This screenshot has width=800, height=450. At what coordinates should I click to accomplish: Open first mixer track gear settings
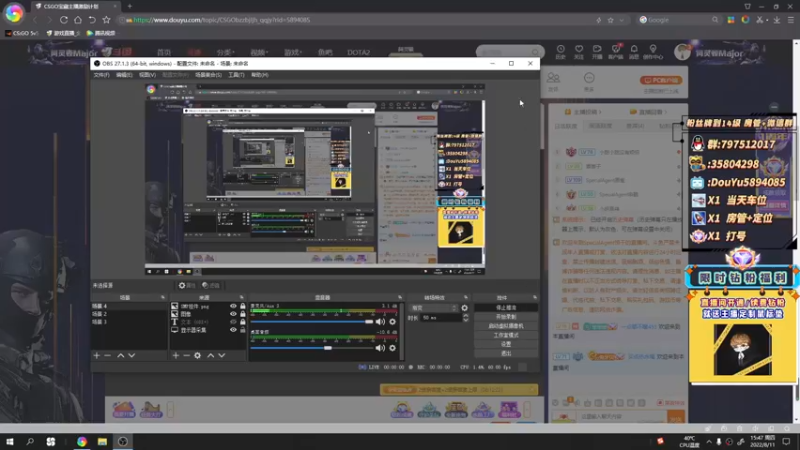pyautogui.click(x=392, y=322)
